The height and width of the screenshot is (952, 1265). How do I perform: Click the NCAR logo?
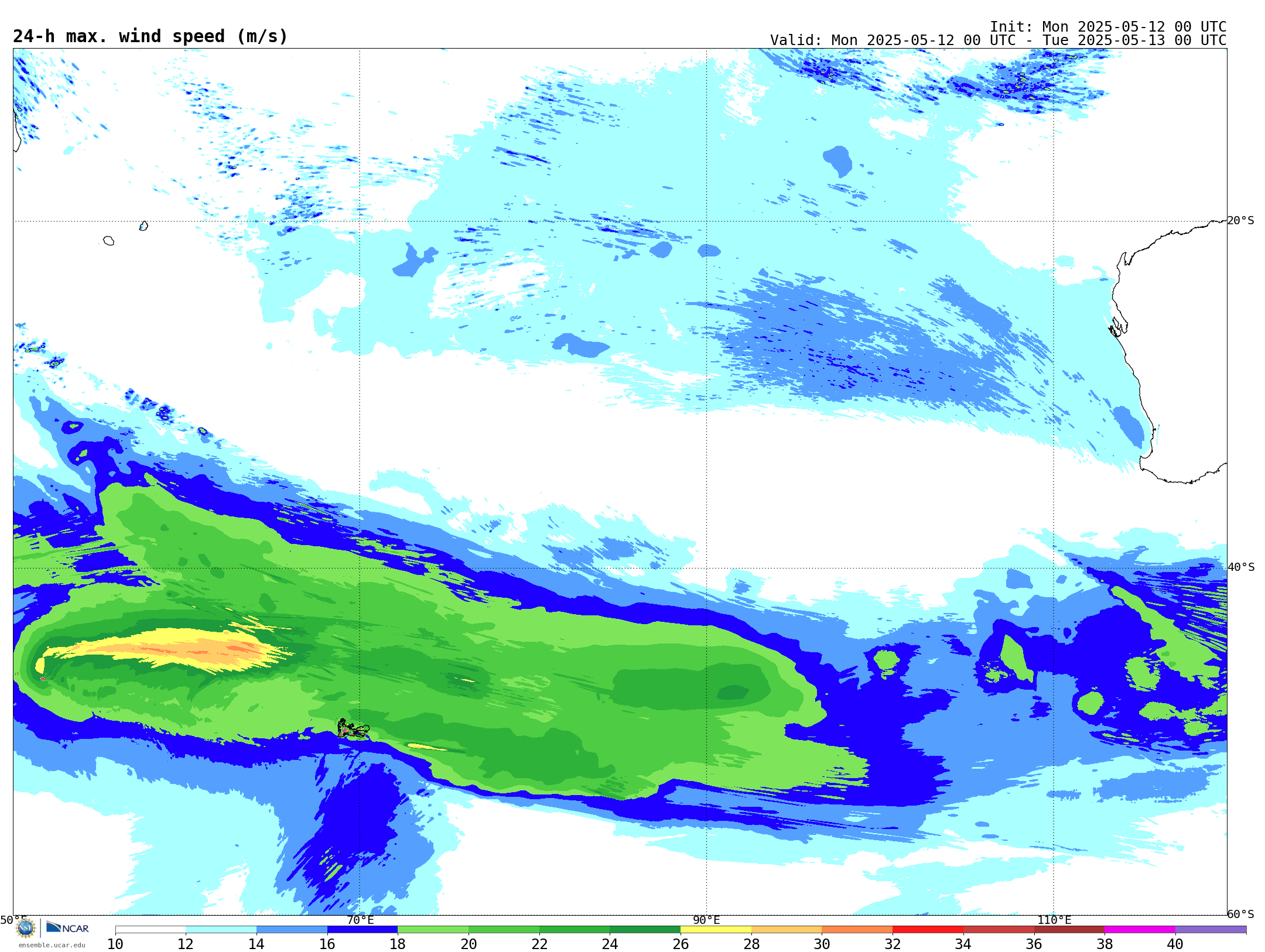[67, 927]
